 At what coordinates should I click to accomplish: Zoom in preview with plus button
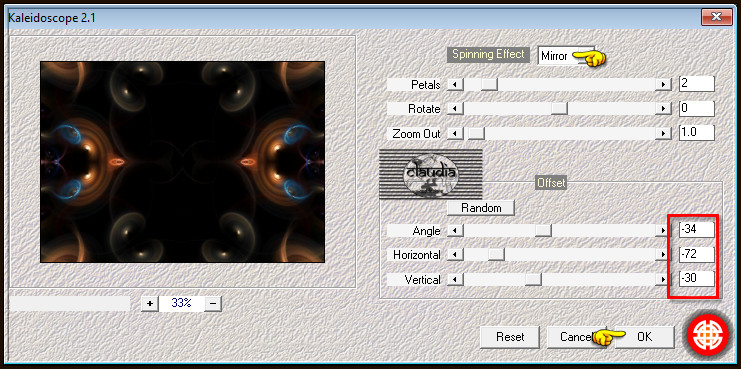tap(150, 303)
